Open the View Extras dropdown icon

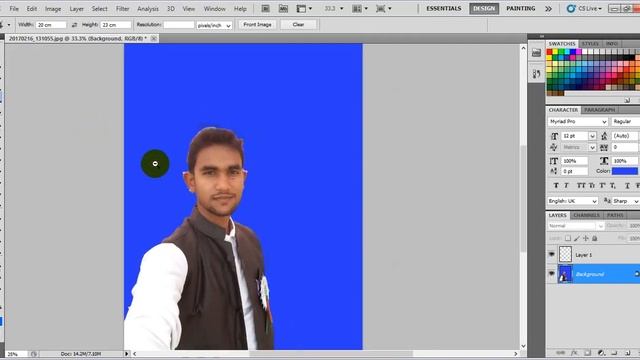[304, 9]
